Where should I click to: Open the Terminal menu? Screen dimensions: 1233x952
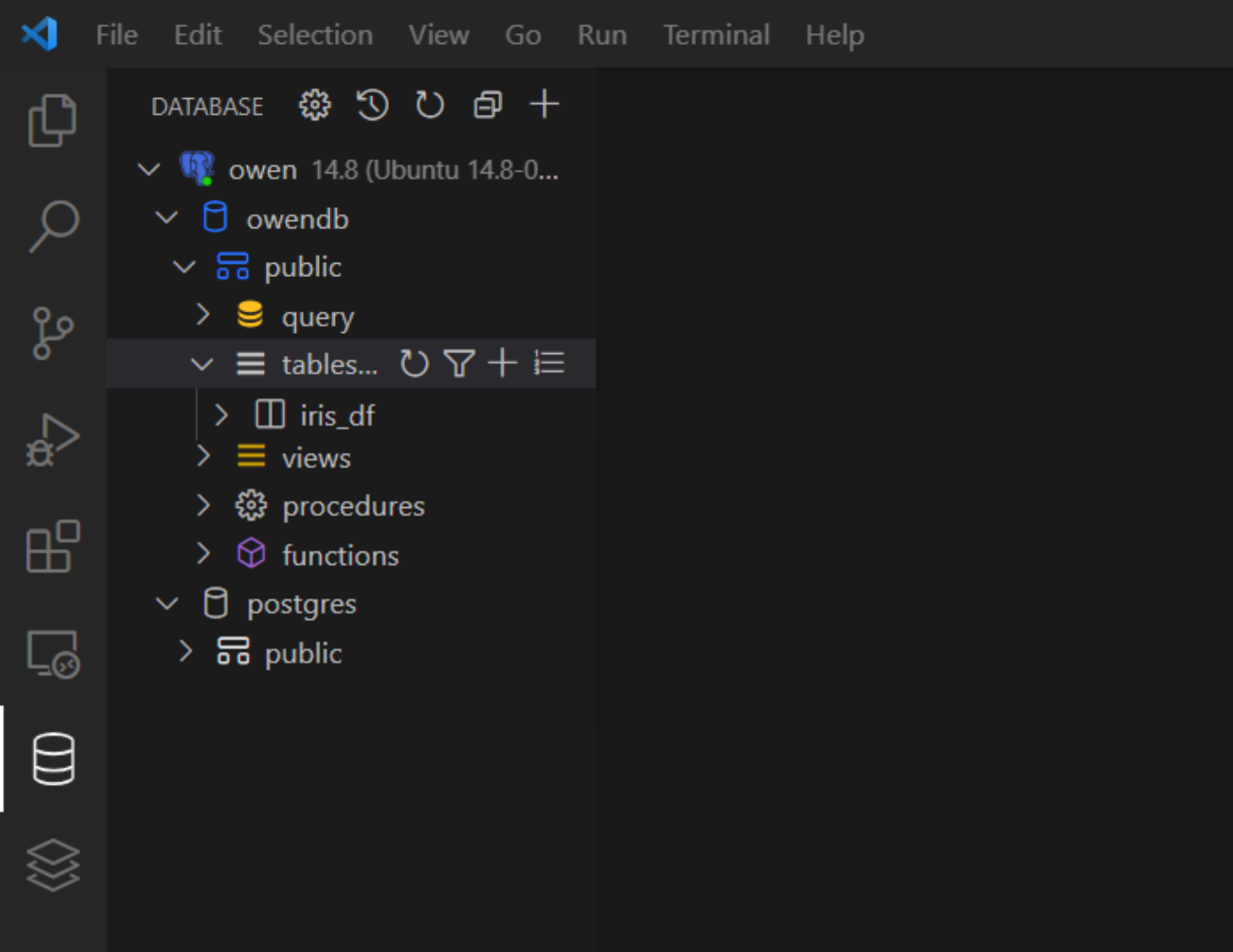click(716, 34)
